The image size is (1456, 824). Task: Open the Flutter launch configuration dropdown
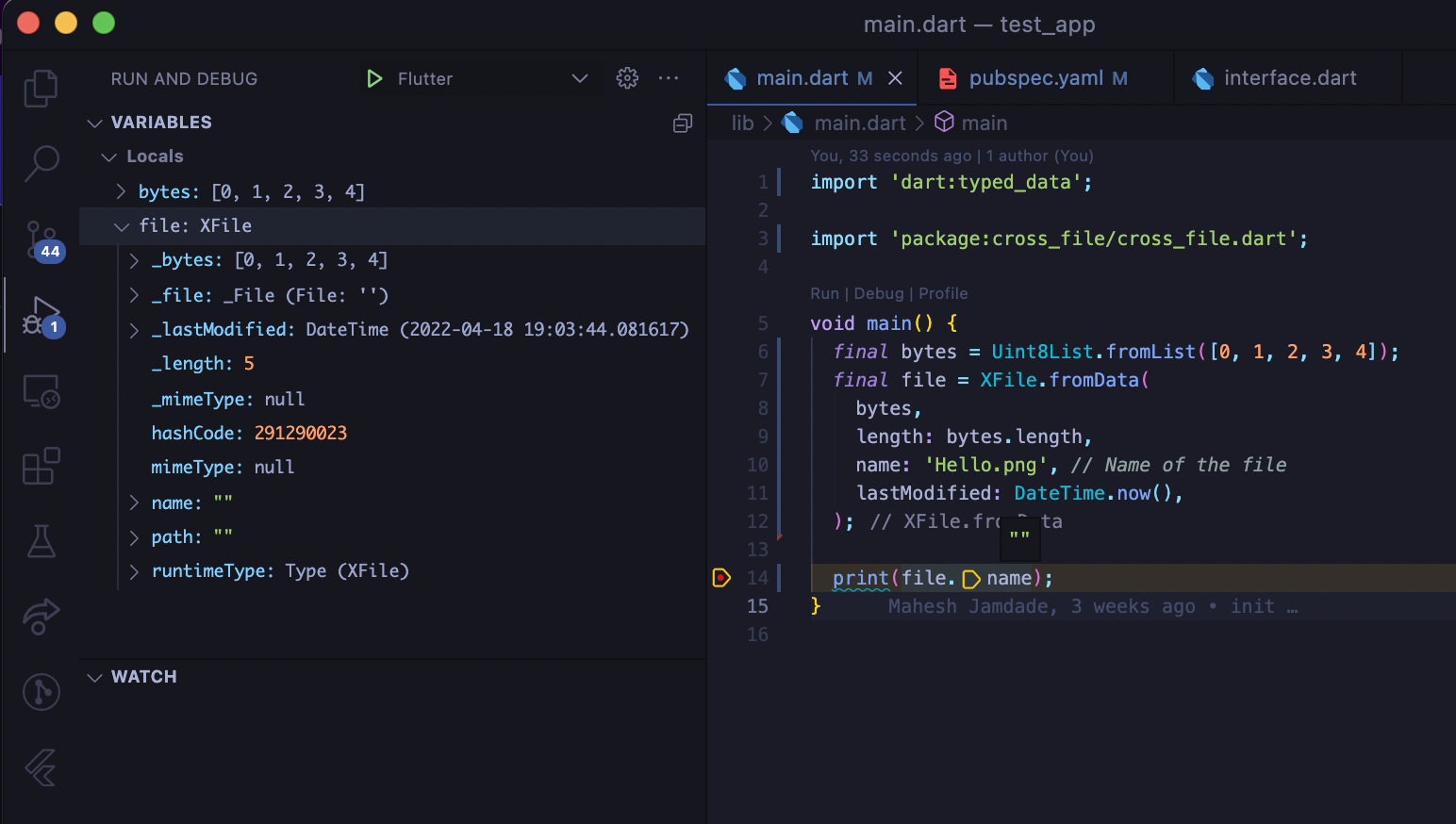pyautogui.click(x=580, y=78)
